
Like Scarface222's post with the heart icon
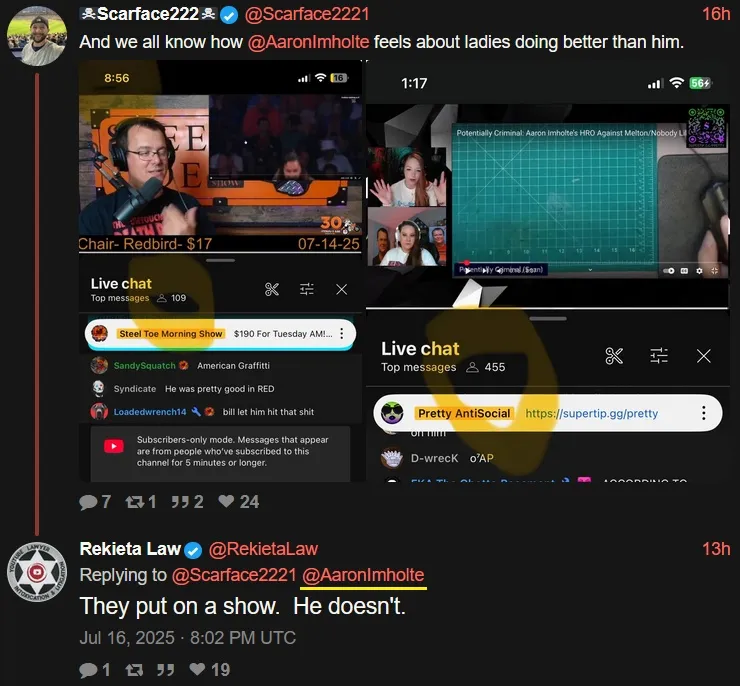pos(226,501)
